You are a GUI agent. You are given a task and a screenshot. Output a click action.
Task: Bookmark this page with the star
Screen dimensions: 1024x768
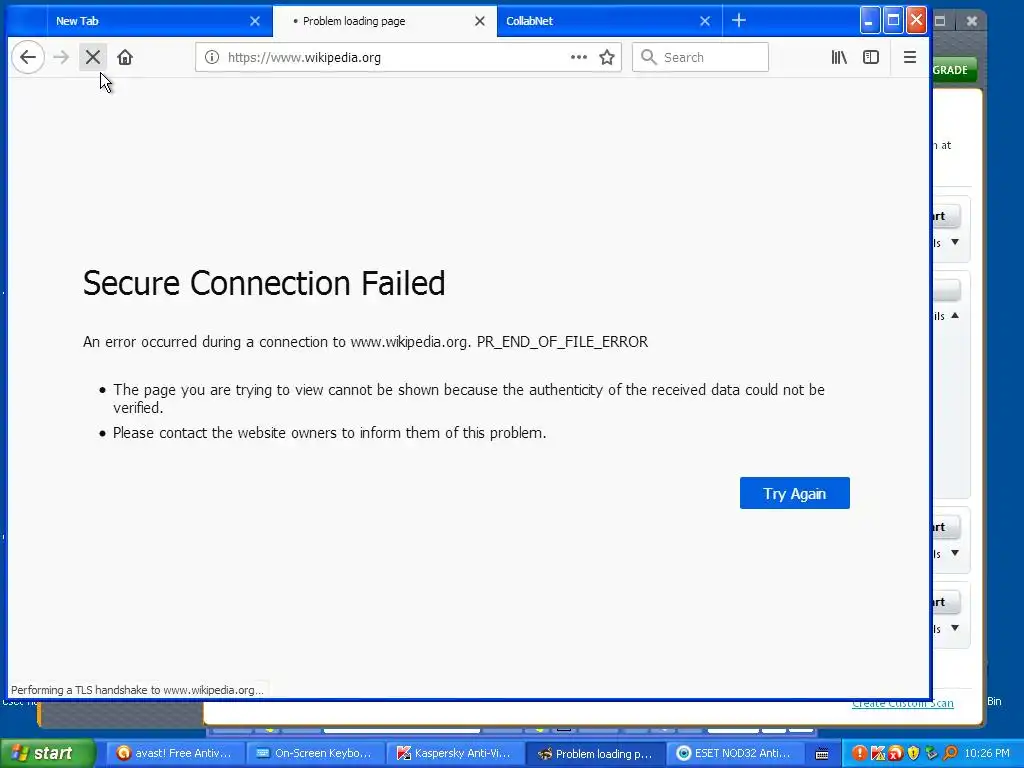click(x=607, y=57)
